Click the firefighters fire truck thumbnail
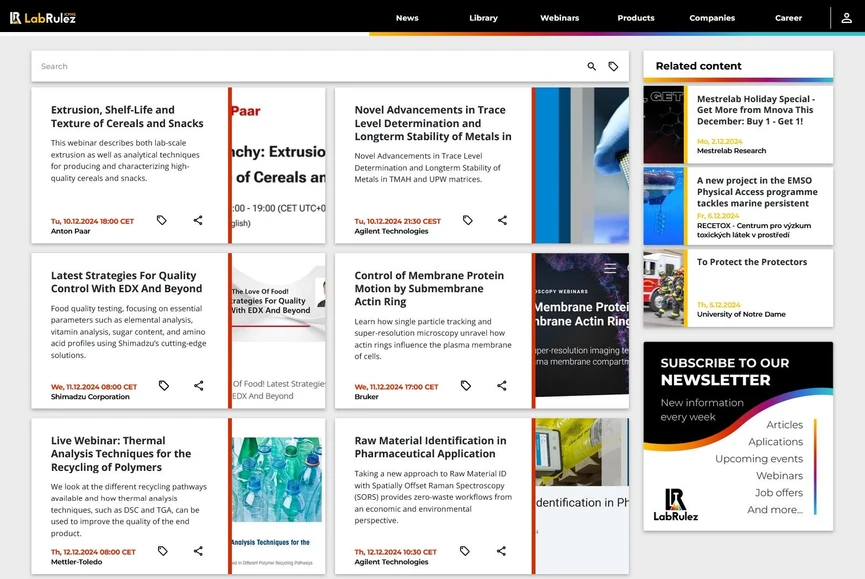The image size is (865, 579). (x=664, y=288)
